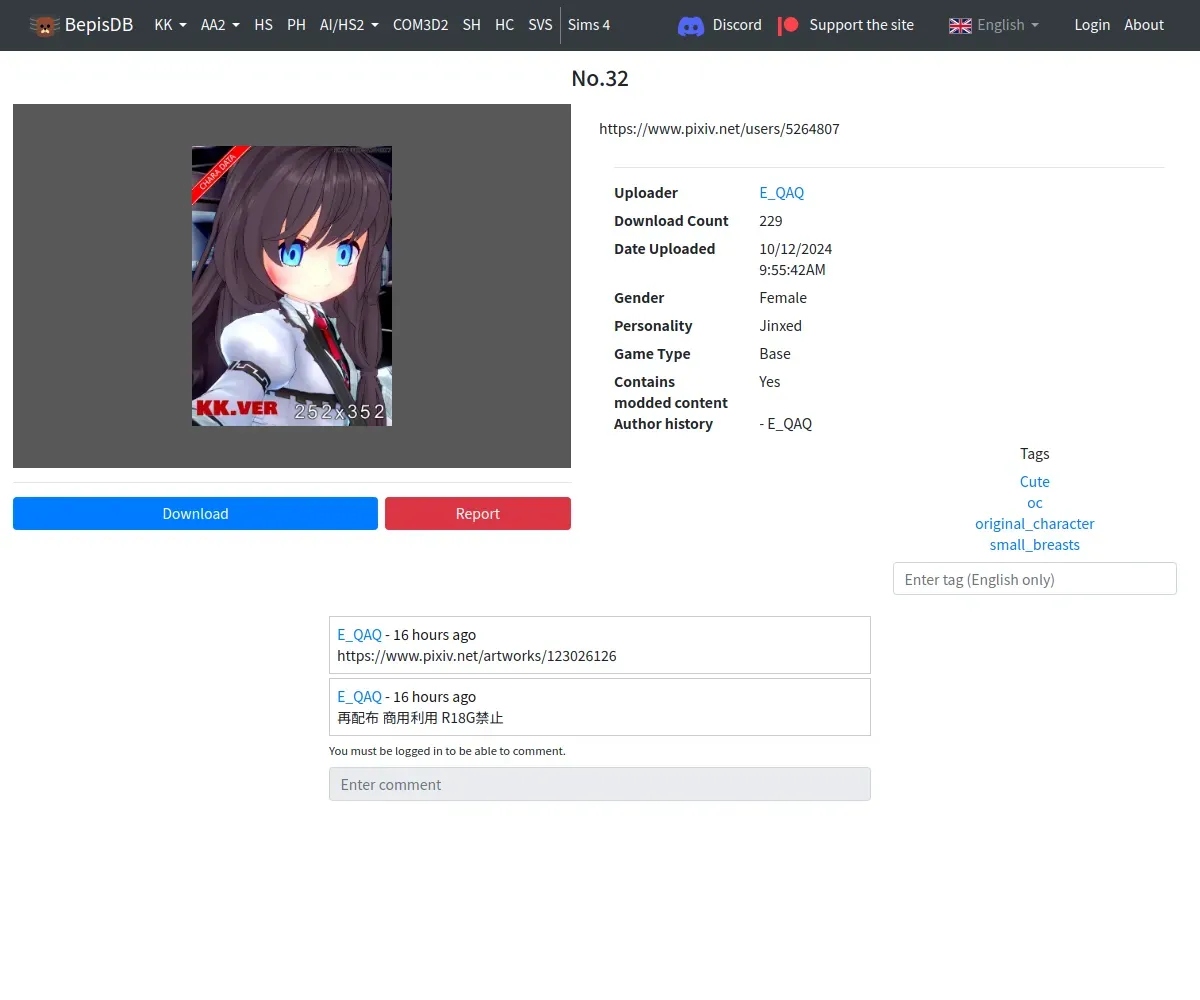The height and width of the screenshot is (1000, 1200).
Task: Open the About page
Action: [1144, 25]
